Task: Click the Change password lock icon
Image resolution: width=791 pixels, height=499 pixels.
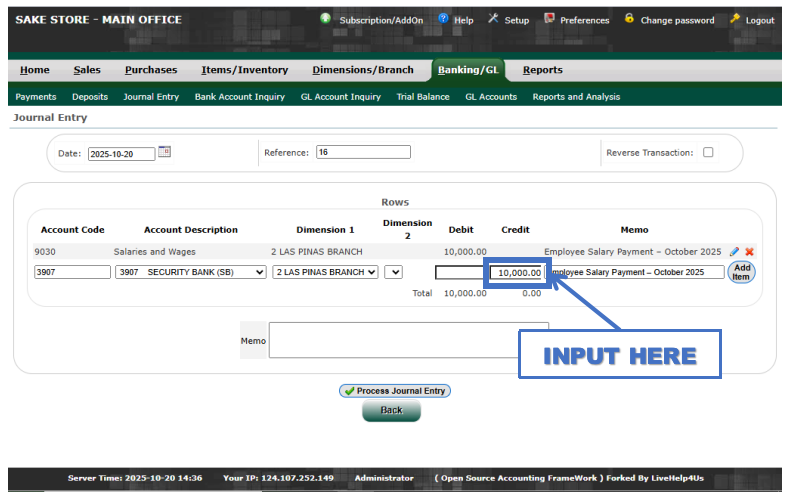Action: [x=629, y=19]
